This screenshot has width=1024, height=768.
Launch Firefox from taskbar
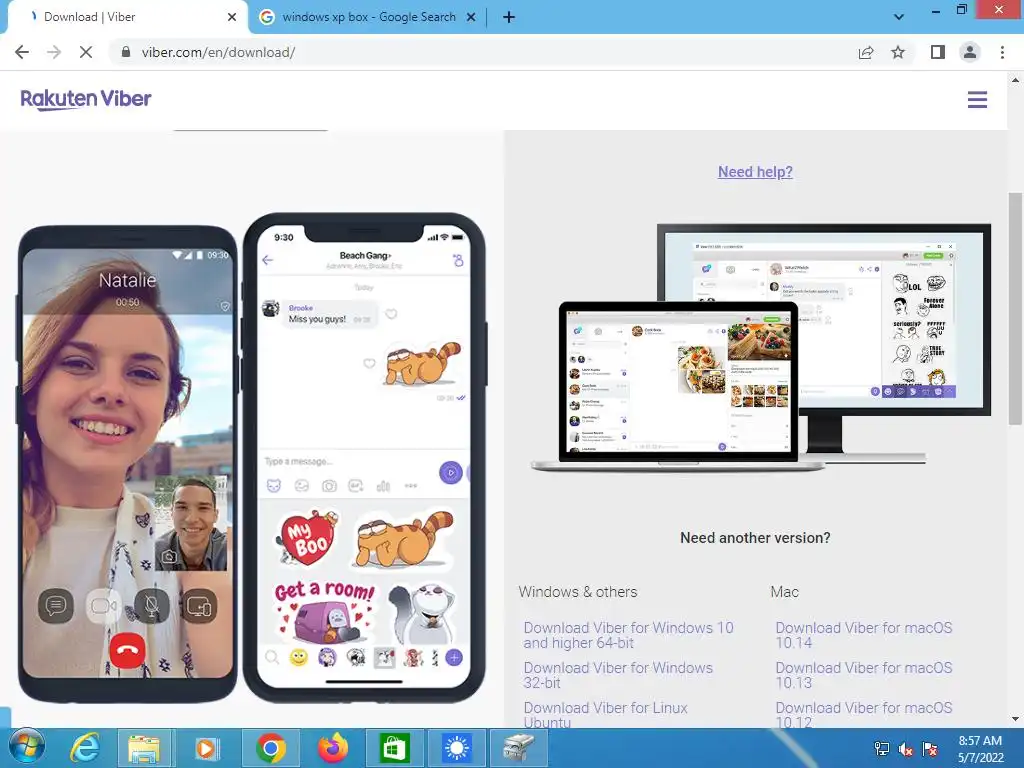(333, 748)
